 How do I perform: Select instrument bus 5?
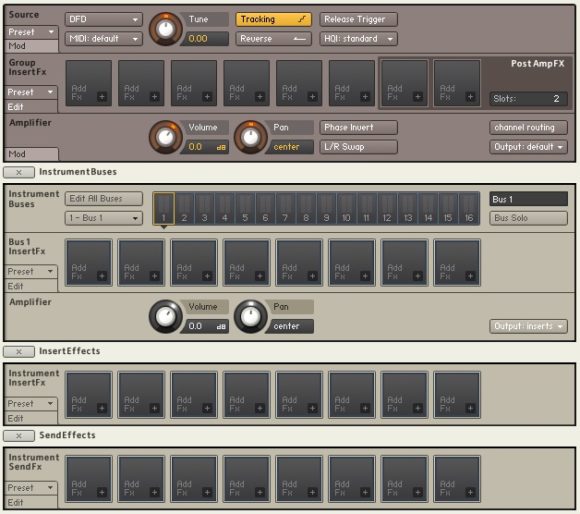click(245, 209)
